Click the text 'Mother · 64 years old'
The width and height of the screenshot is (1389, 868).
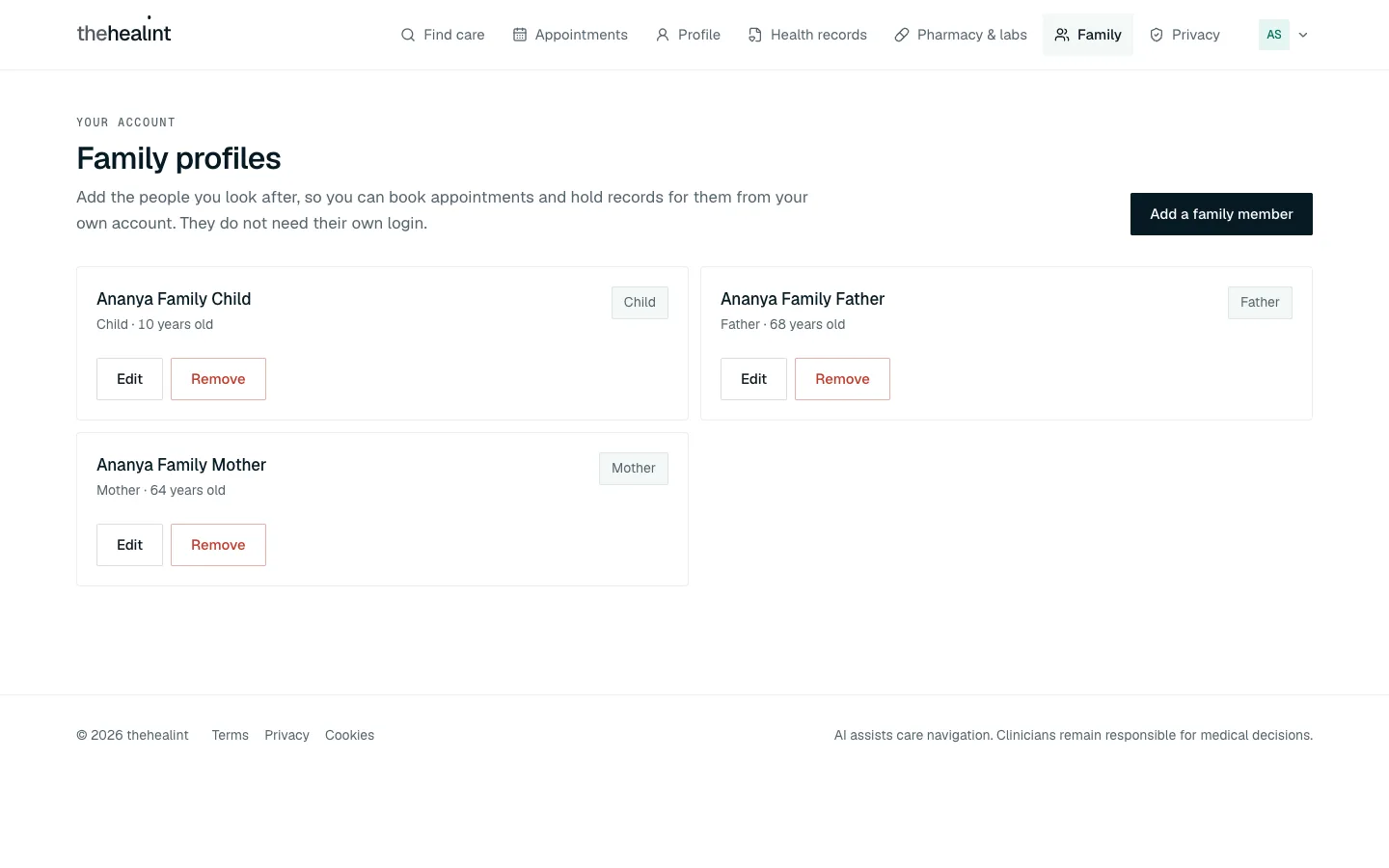[161, 490]
